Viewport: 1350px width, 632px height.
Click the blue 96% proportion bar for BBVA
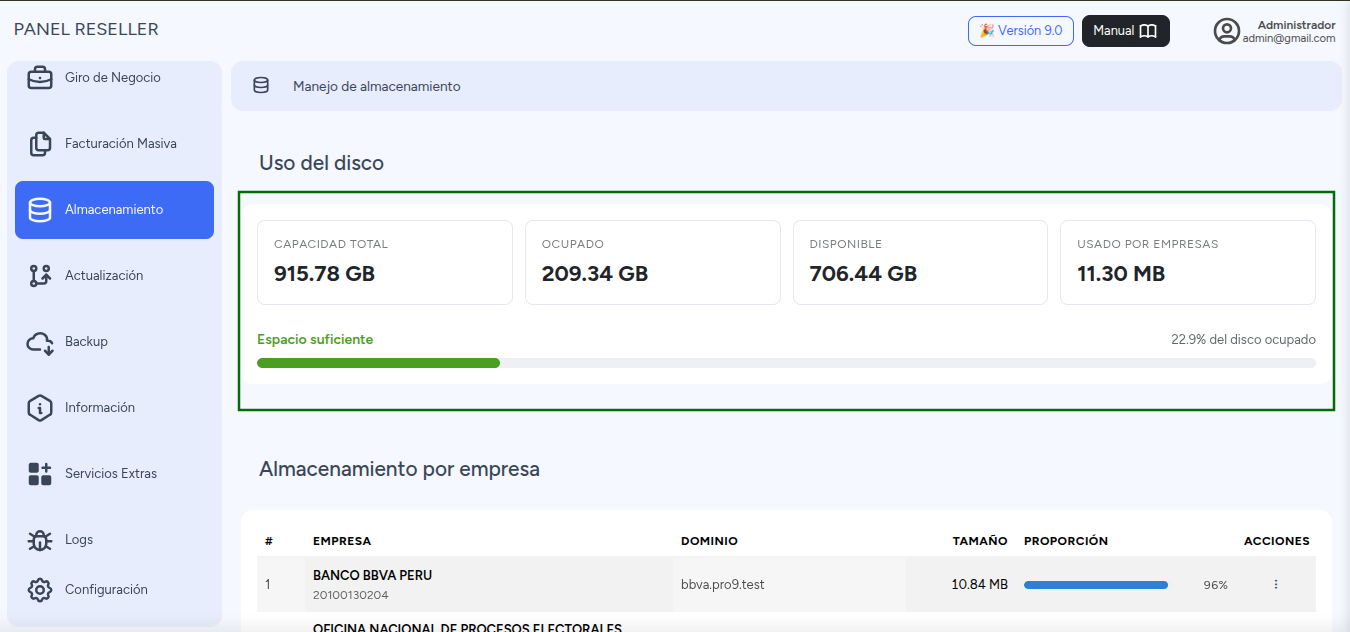[x=1096, y=585]
